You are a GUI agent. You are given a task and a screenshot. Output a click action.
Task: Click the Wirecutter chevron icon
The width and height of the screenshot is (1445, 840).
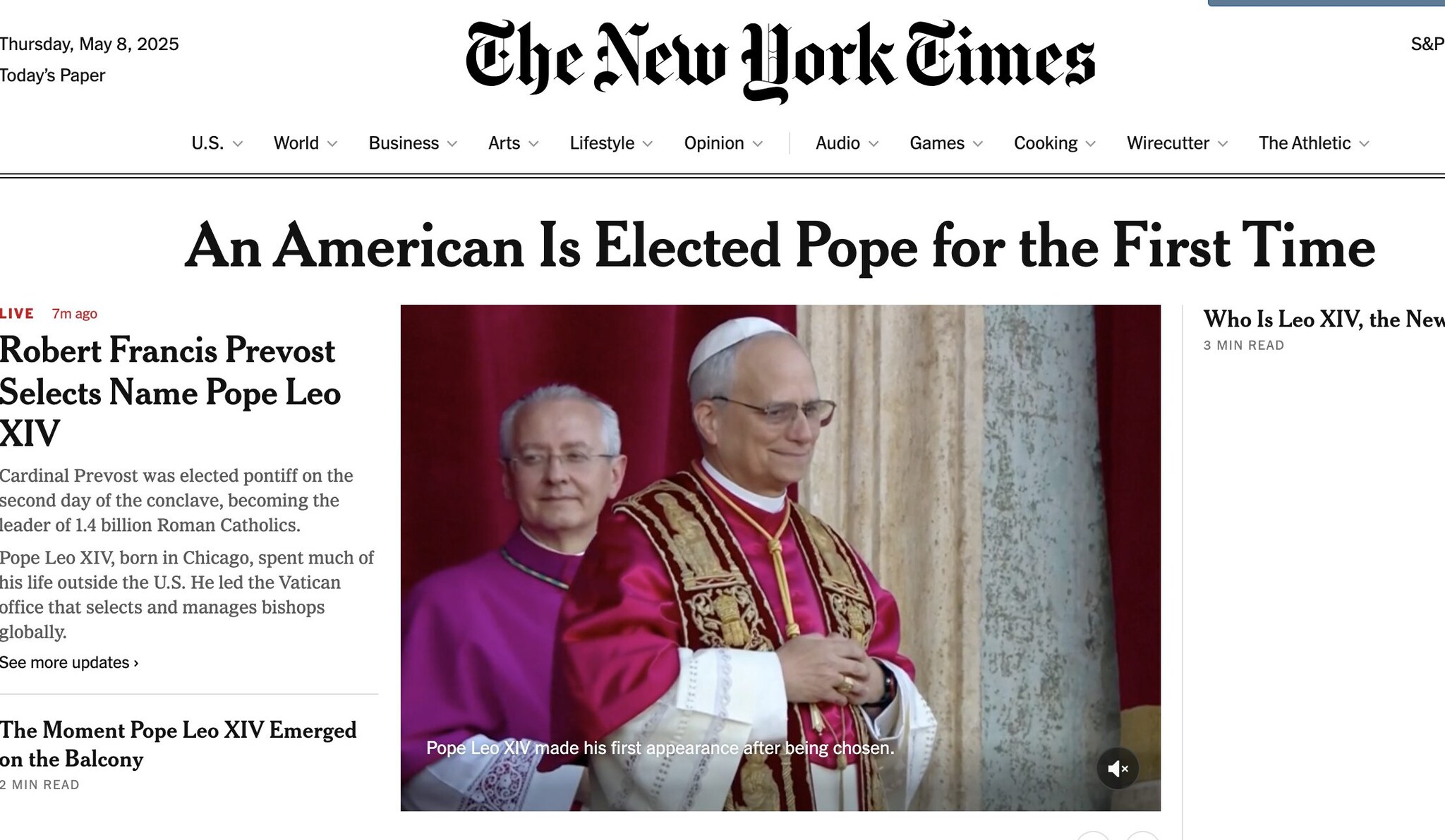coord(1223,144)
